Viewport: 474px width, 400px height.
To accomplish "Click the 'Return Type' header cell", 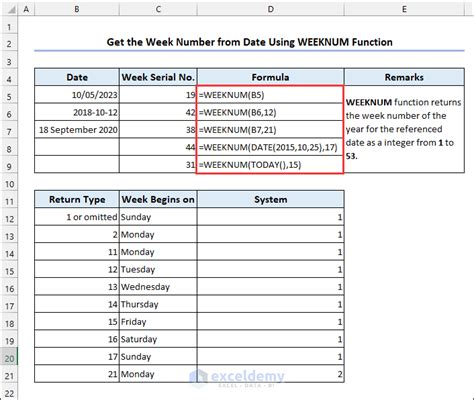I will 77,199.
